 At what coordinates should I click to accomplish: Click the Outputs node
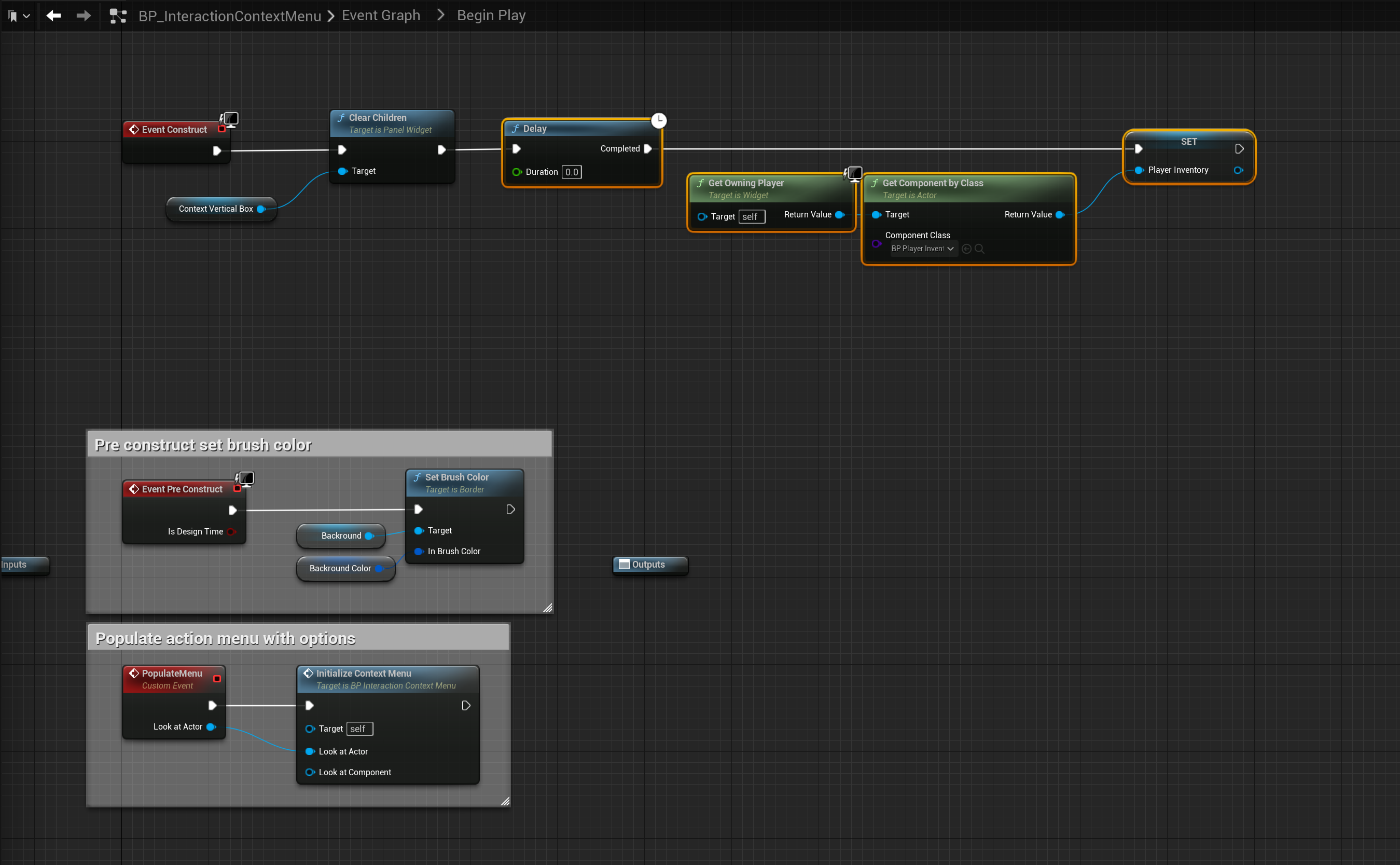click(x=649, y=565)
